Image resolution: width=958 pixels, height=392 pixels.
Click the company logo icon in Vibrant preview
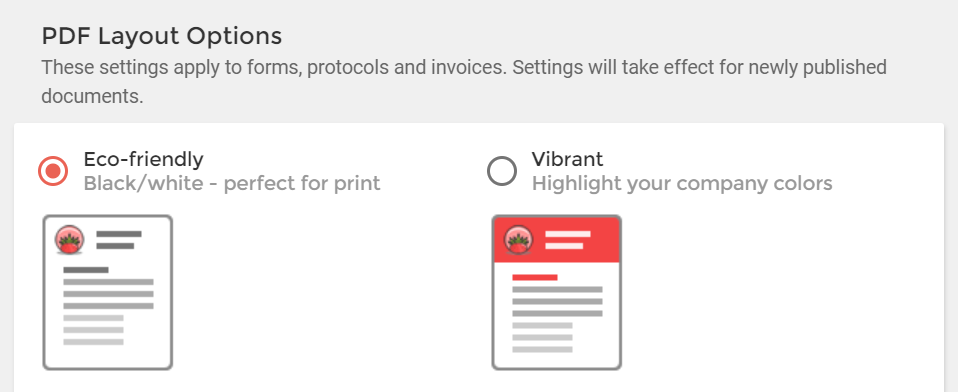(519, 240)
